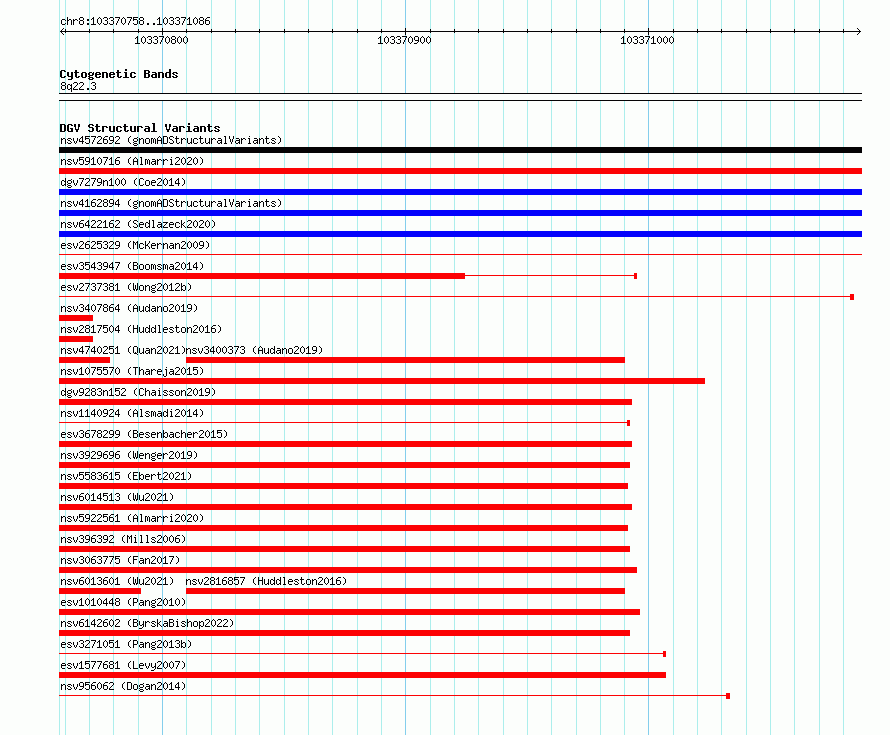Click the red nsv1075570 variant bar
Screen dimensions: 890x735
(x=382, y=381)
